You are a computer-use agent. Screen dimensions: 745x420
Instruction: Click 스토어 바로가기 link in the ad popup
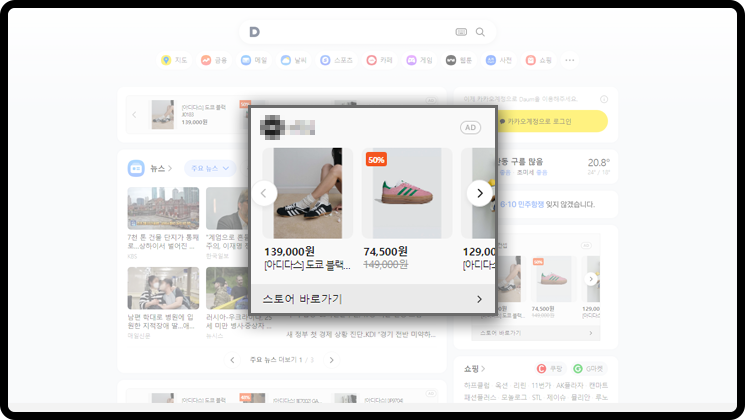click(372, 298)
